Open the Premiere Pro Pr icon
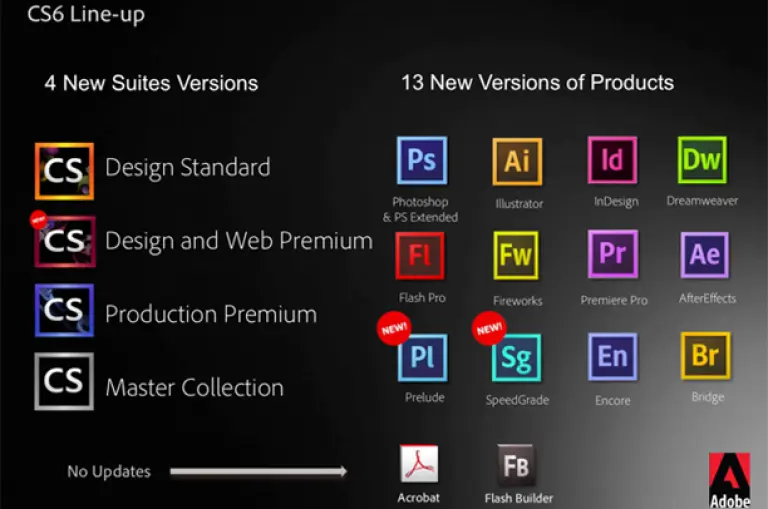Screen dimensions: 768x509 tap(612, 254)
